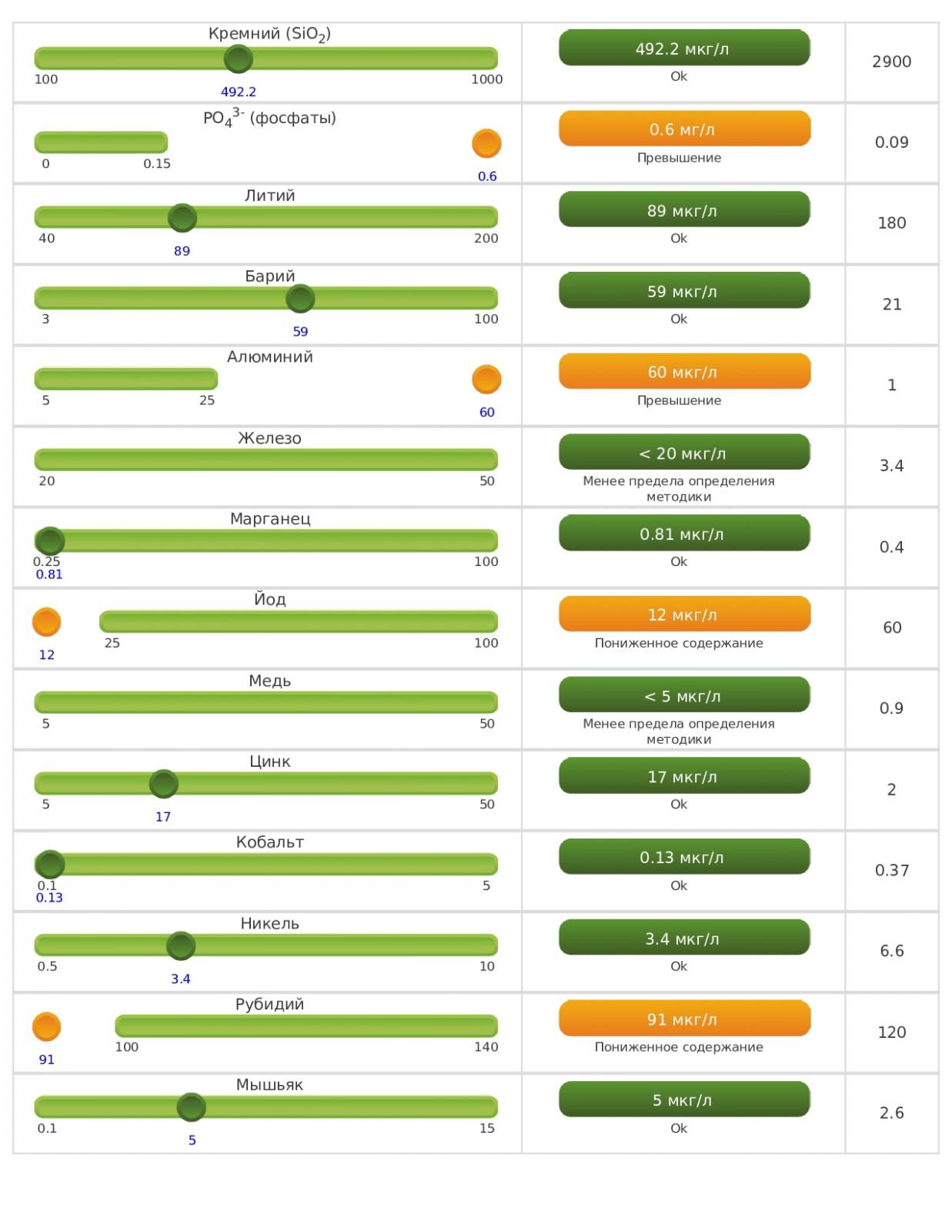
Task: Click the Кобальт slider knob at 0.13
Action: pos(51,864)
